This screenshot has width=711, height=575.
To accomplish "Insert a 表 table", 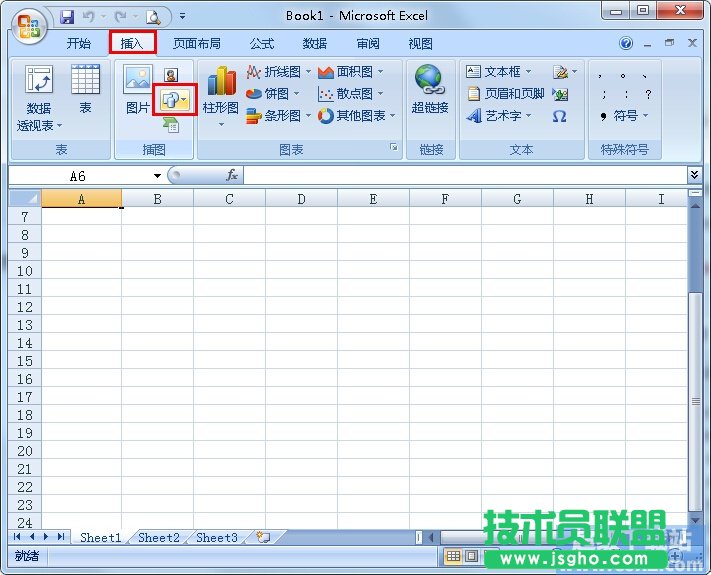I will (x=85, y=88).
